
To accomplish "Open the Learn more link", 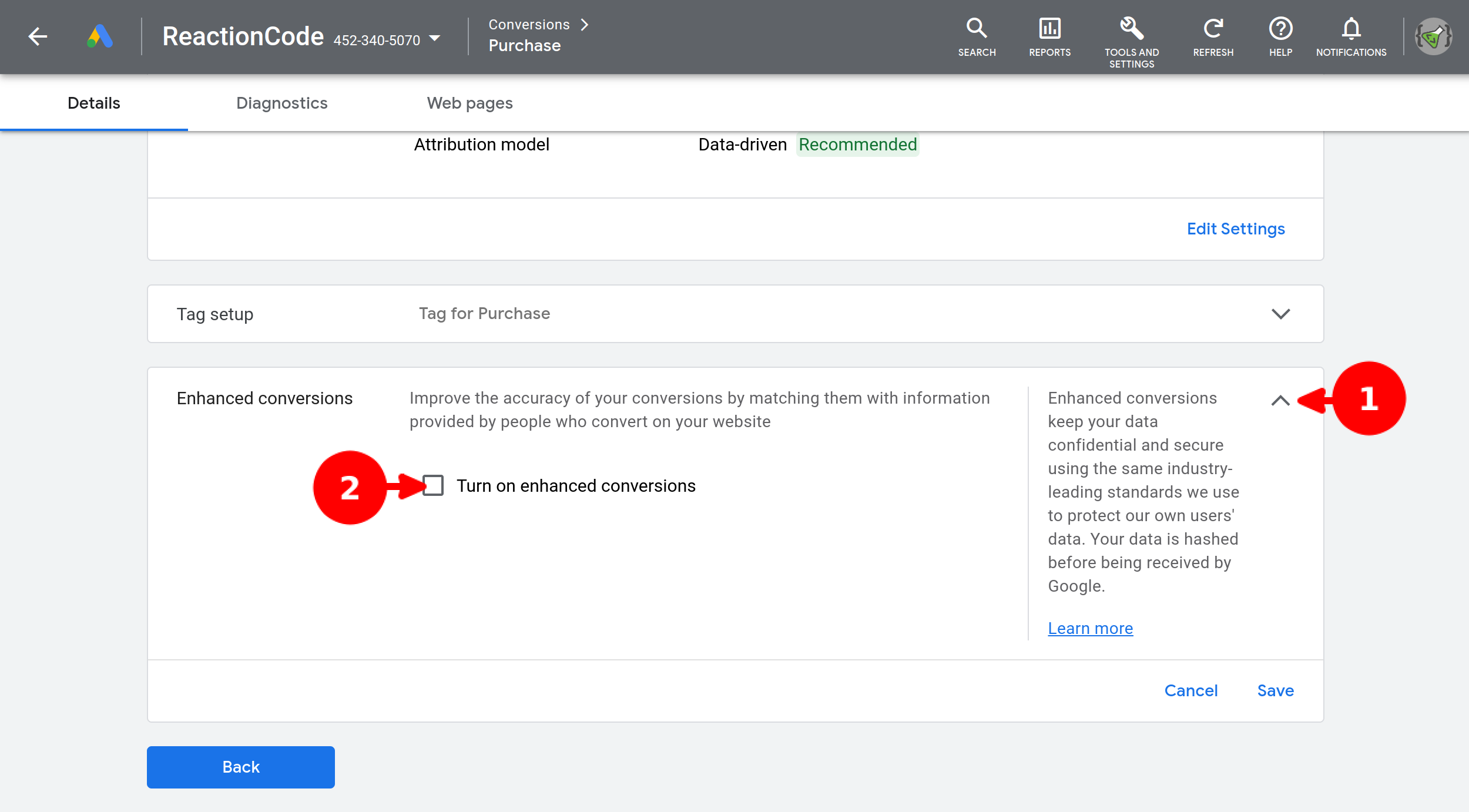I will [1090, 628].
